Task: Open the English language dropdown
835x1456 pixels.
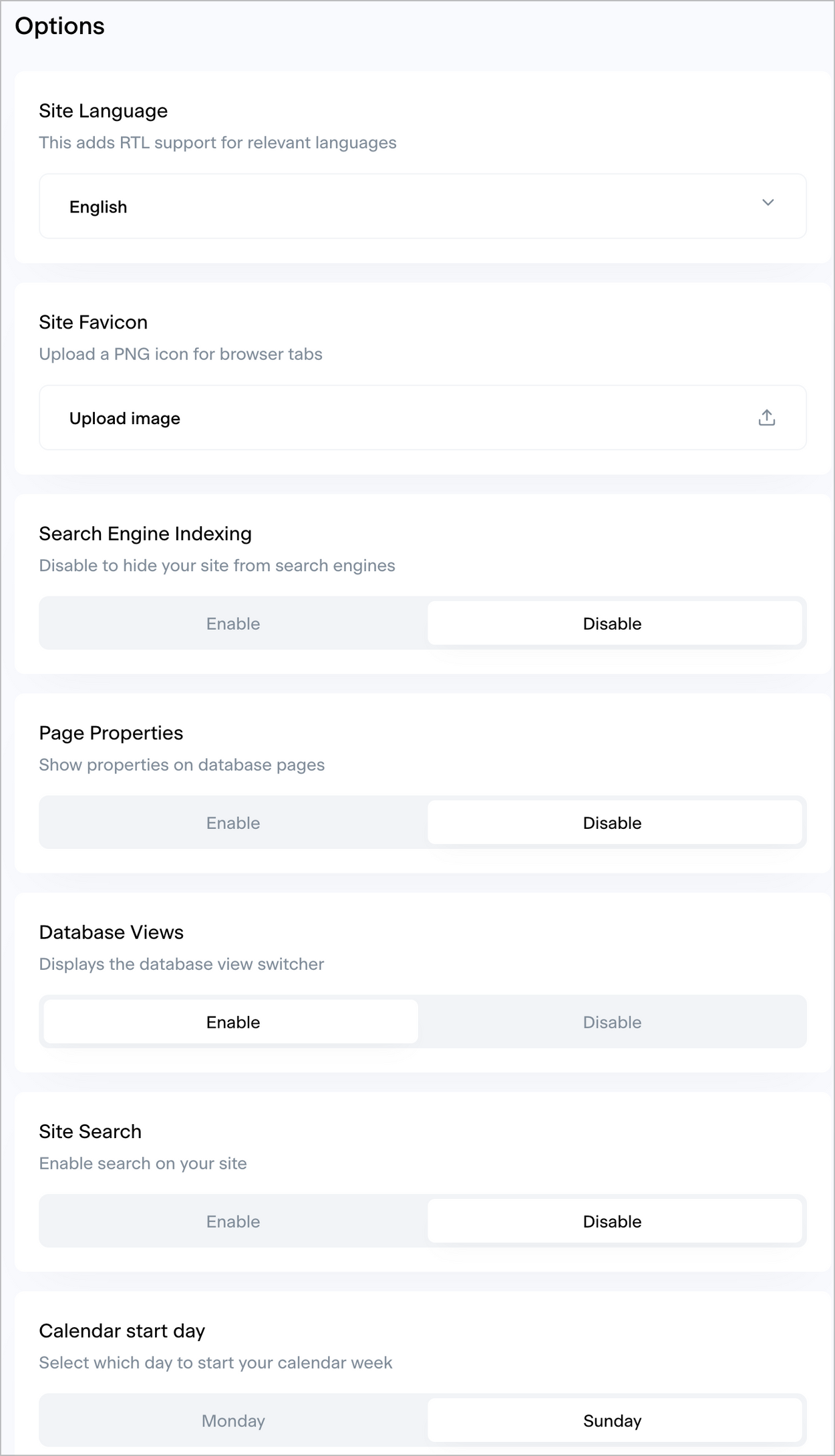Action: pos(423,206)
